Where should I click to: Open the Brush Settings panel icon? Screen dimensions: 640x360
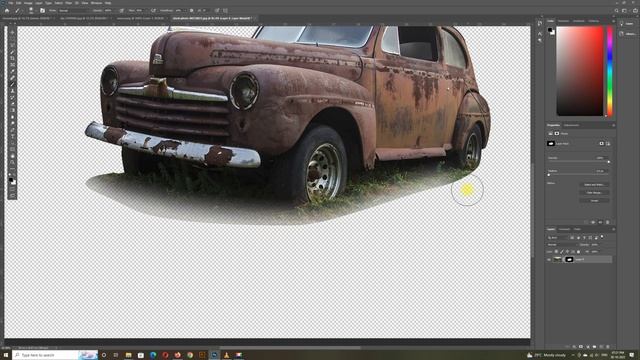(42, 11)
